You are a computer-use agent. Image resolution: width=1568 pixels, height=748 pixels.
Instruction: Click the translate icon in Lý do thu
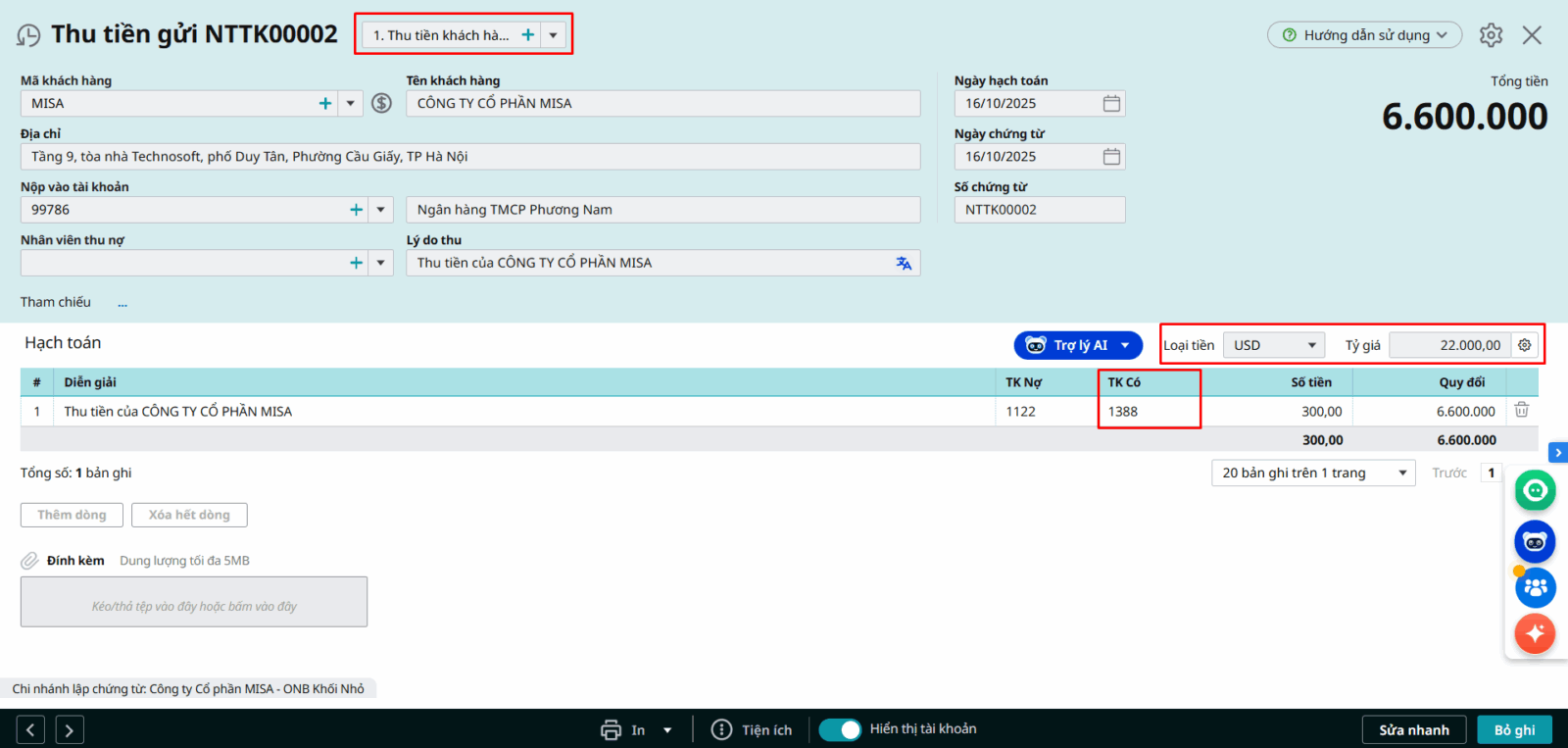[x=904, y=263]
